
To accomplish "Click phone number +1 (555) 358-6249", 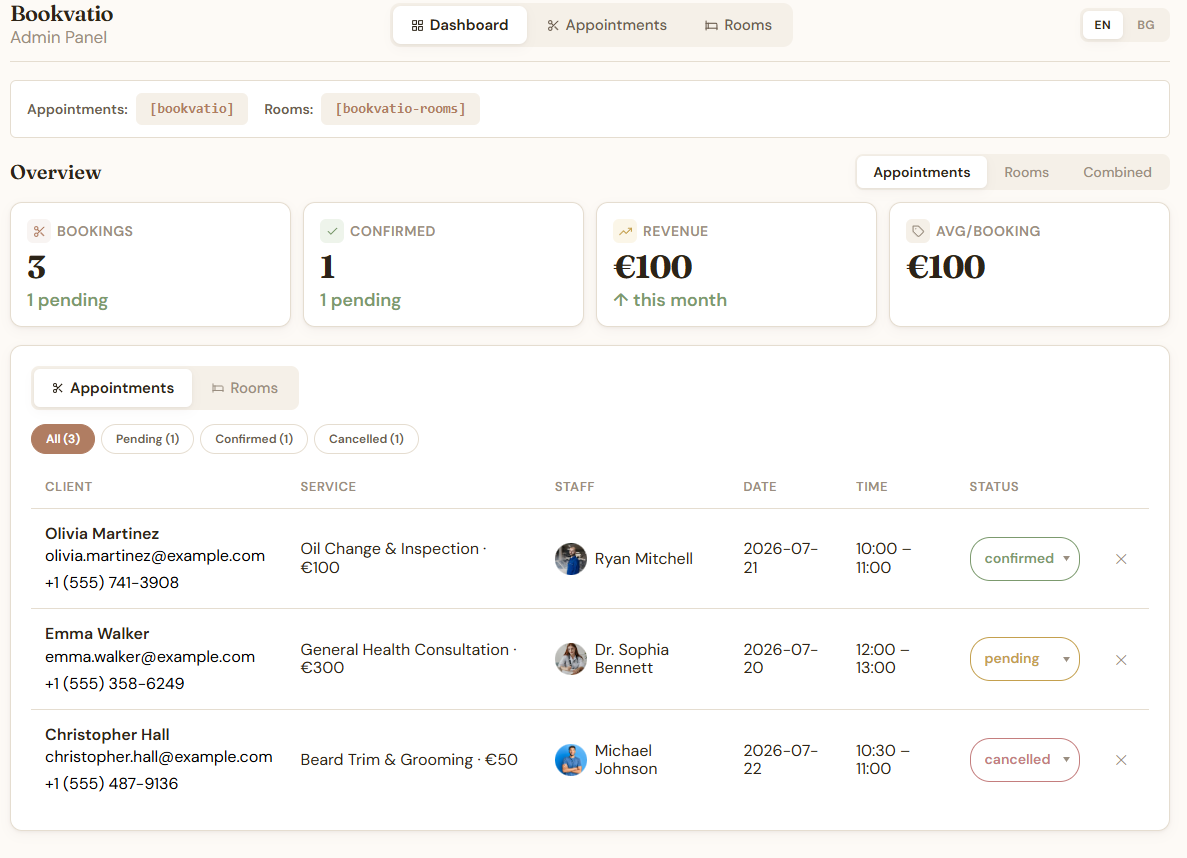I will tap(114, 683).
